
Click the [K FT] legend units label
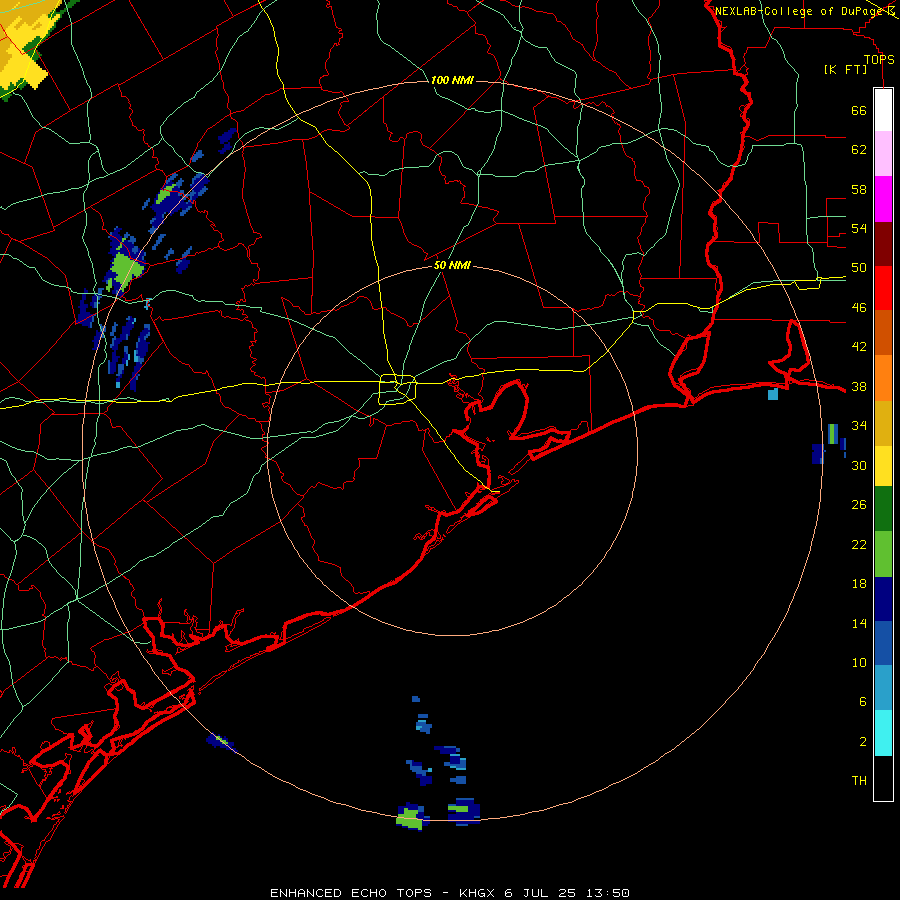point(845,69)
